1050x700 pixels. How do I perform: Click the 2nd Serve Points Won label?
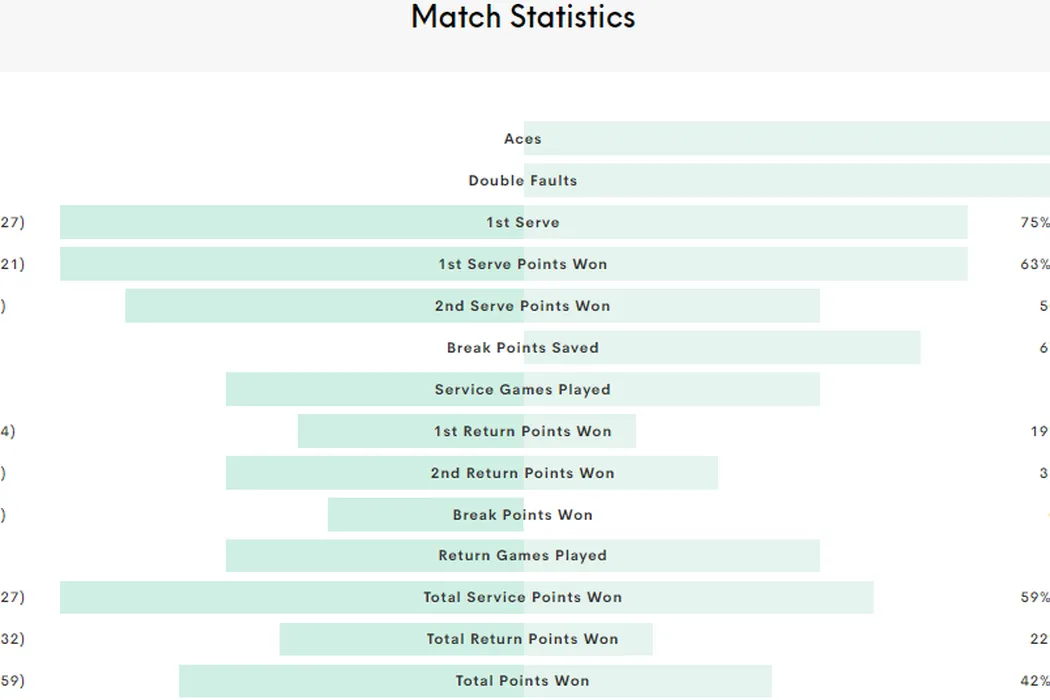coord(523,307)
